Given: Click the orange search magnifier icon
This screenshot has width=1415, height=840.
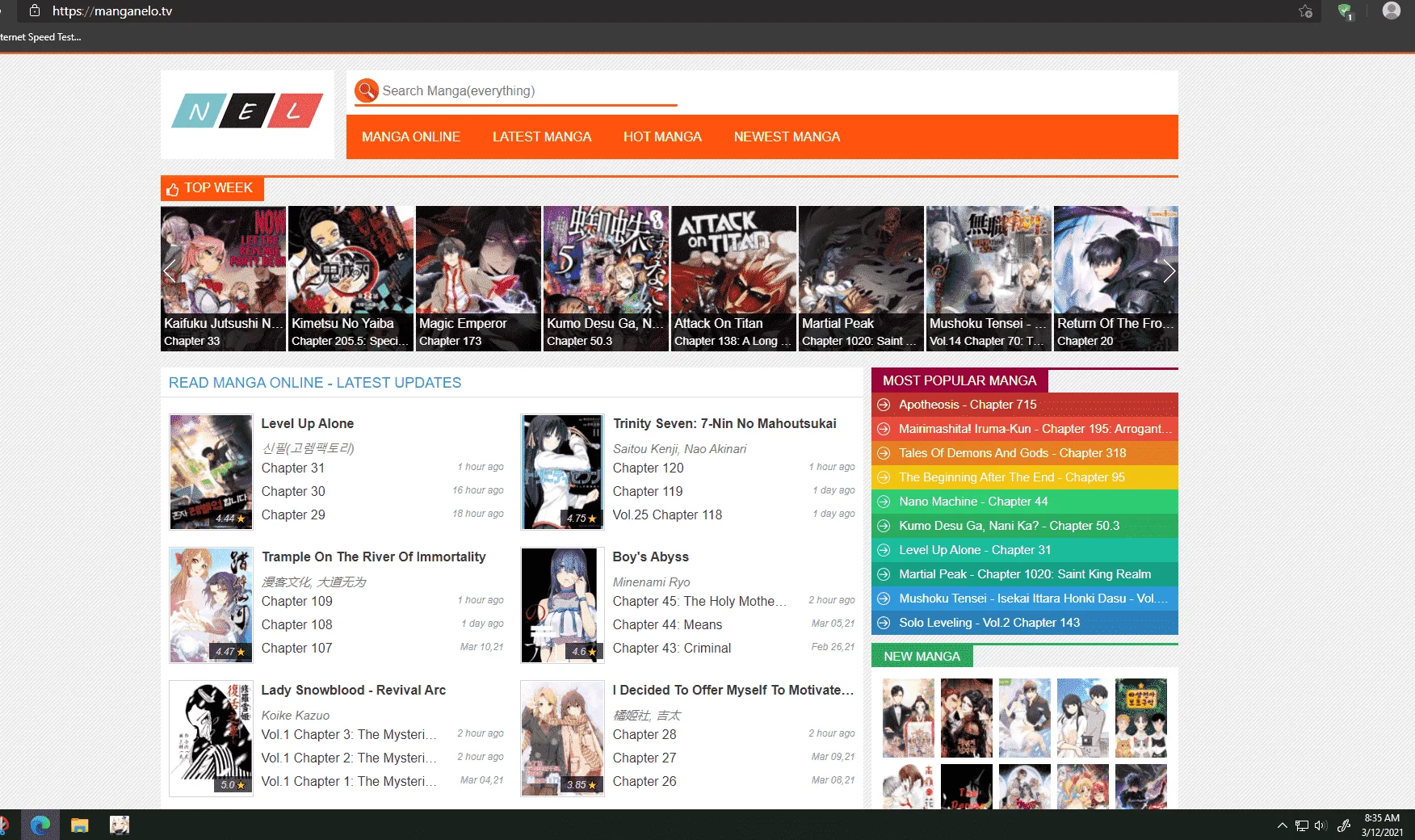Looking at the screenshot, I should click(x=367, y=90).
